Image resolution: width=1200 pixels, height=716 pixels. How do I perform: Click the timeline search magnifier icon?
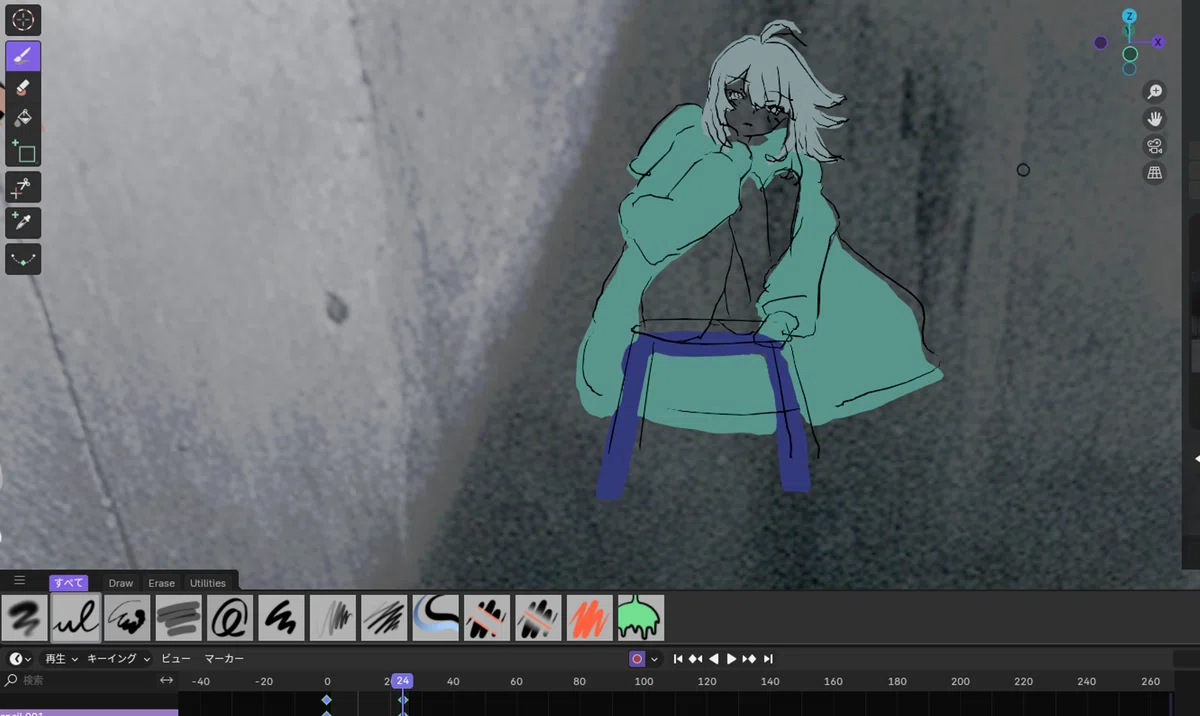point(11,680)
